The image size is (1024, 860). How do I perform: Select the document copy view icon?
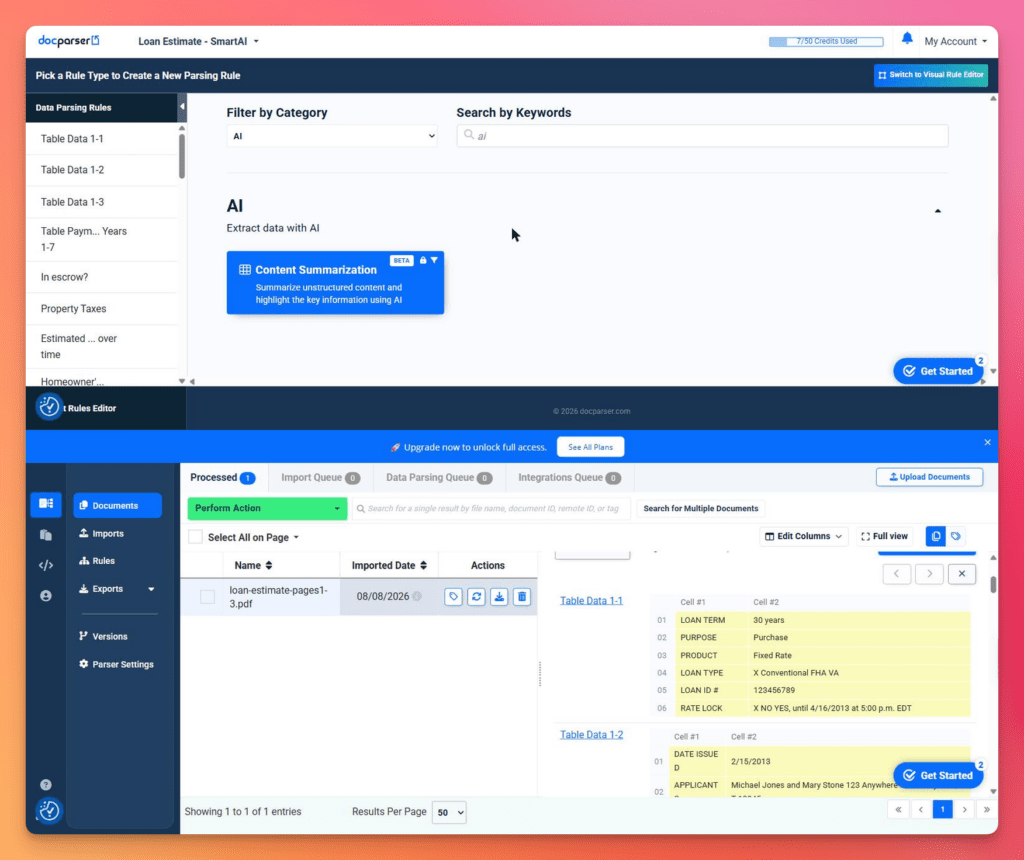pos(935,536)
